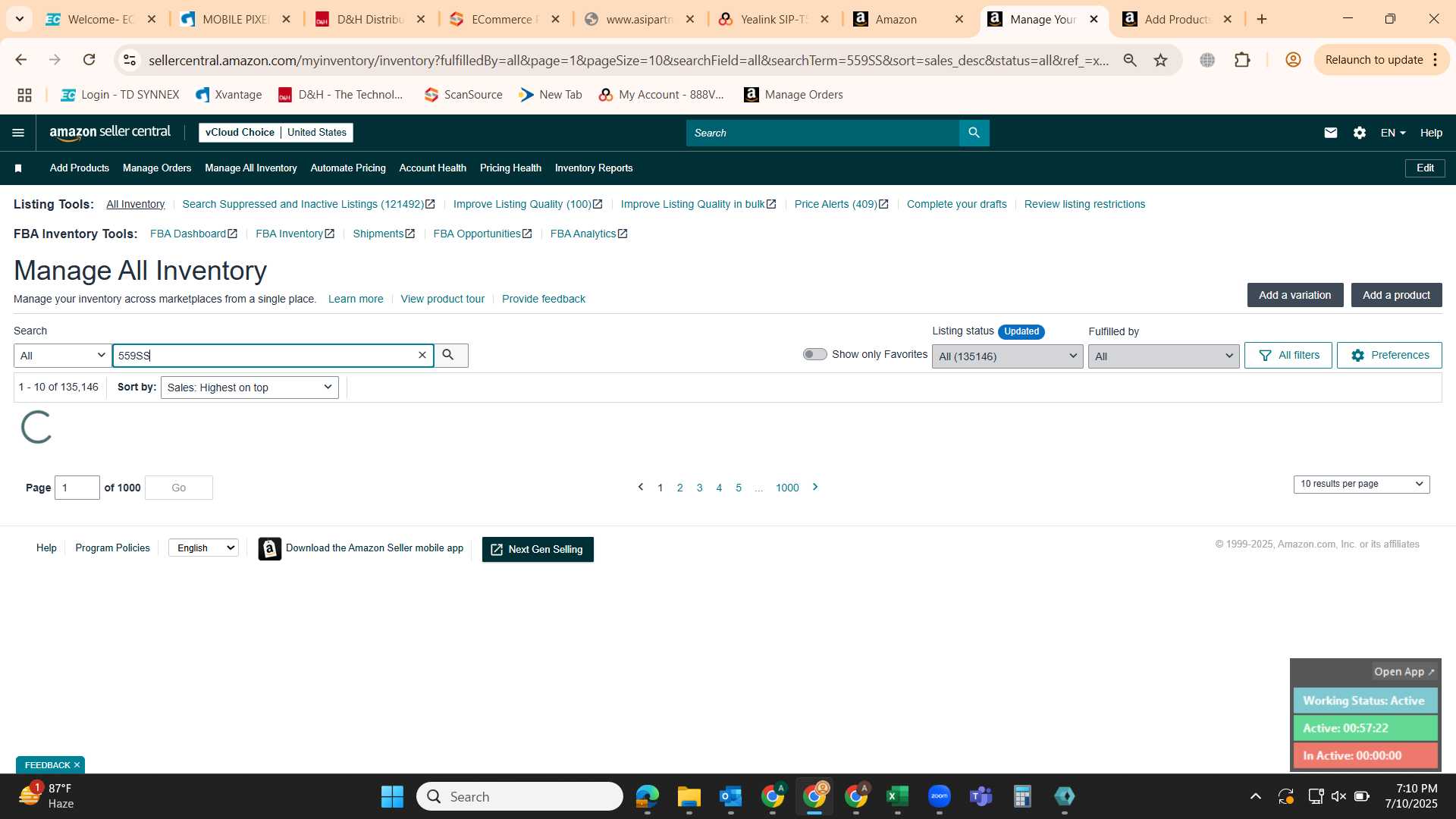Go to results page 1000
Screen dimensions: 1456x819
(787, 488)
